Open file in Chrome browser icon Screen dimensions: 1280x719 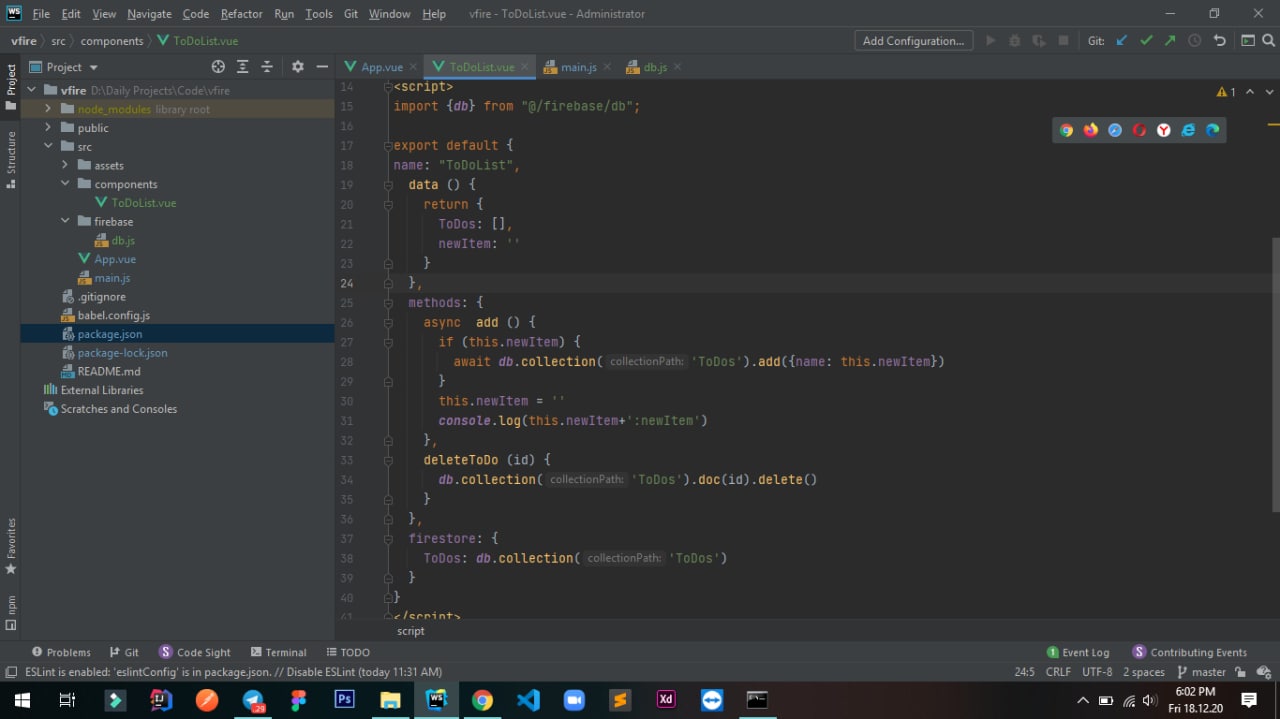(x=1066, y=130)
